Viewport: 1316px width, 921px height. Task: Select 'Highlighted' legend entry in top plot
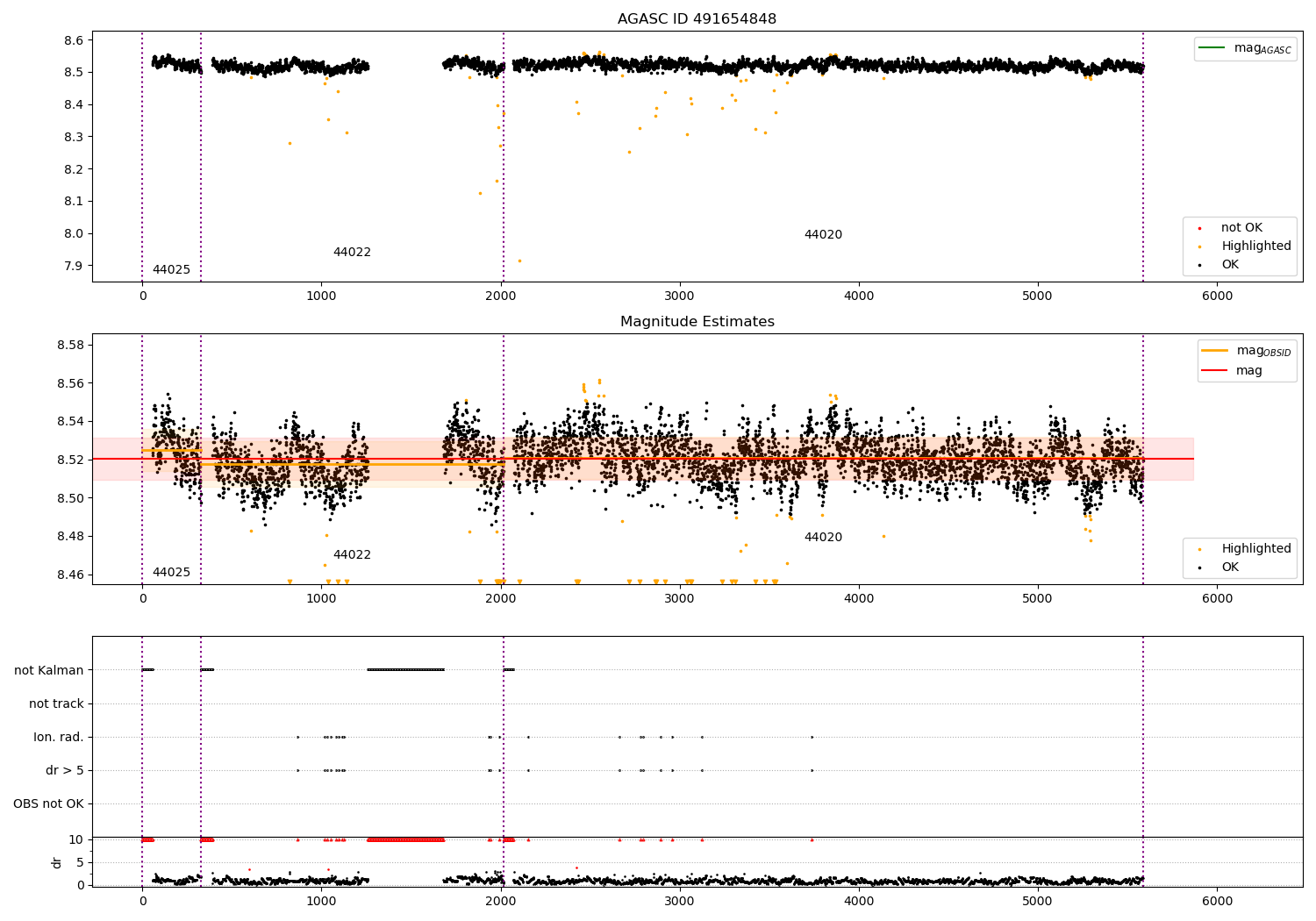[x=1256, y=246]
